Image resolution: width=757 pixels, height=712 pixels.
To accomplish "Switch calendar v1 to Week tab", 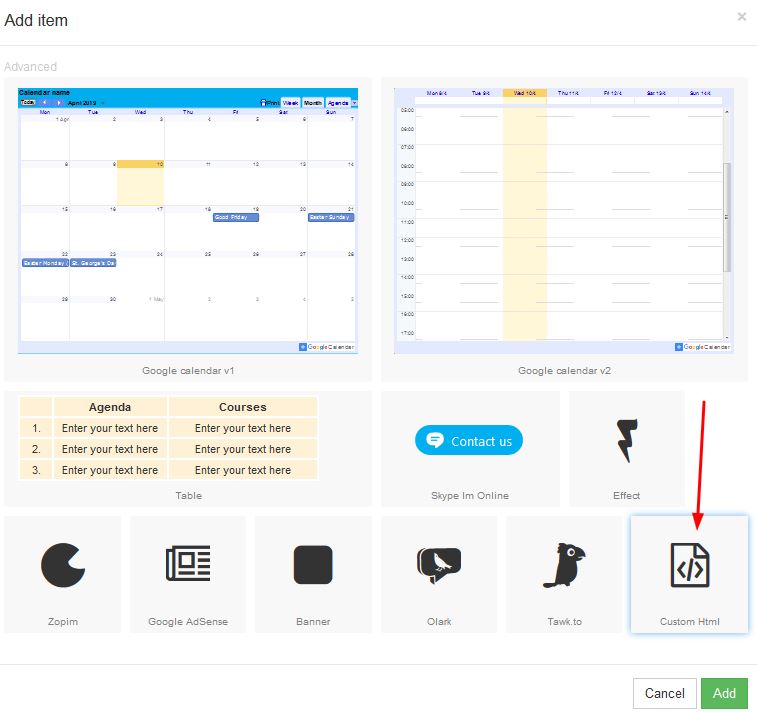I will click(x=290, y=103).
